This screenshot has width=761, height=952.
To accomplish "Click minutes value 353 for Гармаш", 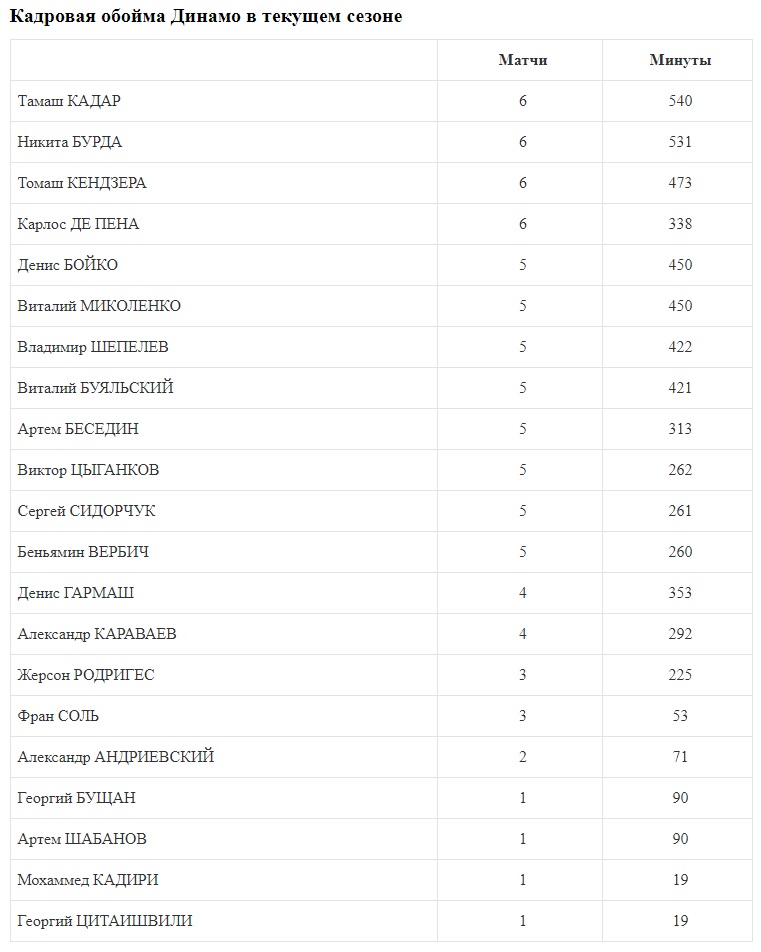I will (680, 593).
